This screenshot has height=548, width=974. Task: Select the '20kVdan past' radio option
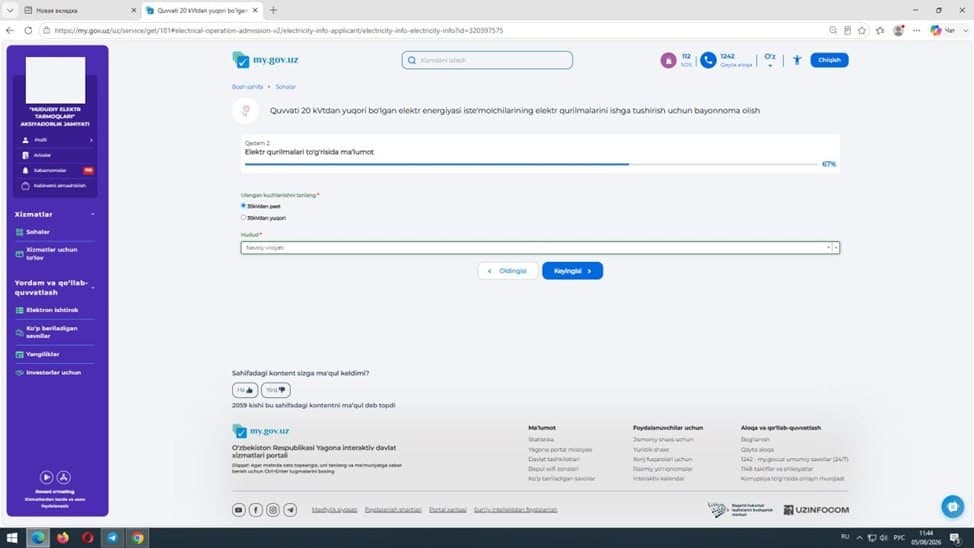pyautogui.click(x=244, y=206)
